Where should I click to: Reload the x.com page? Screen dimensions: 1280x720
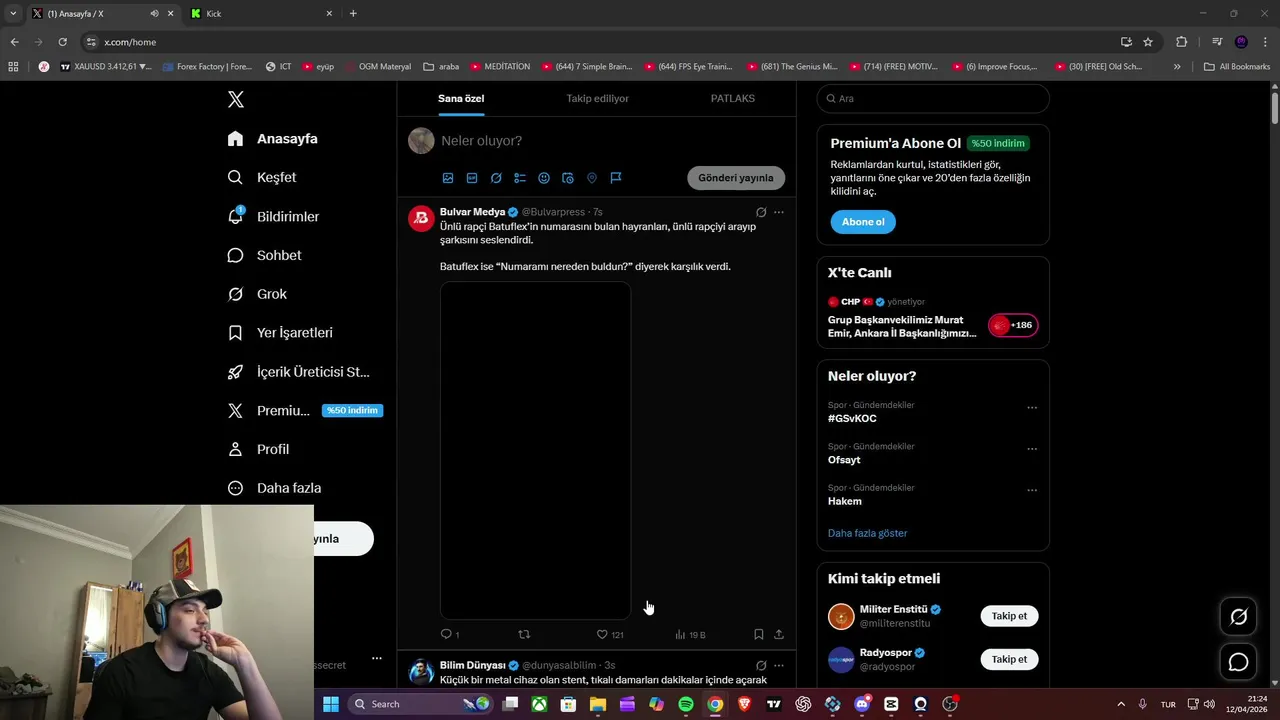[62, 42]
